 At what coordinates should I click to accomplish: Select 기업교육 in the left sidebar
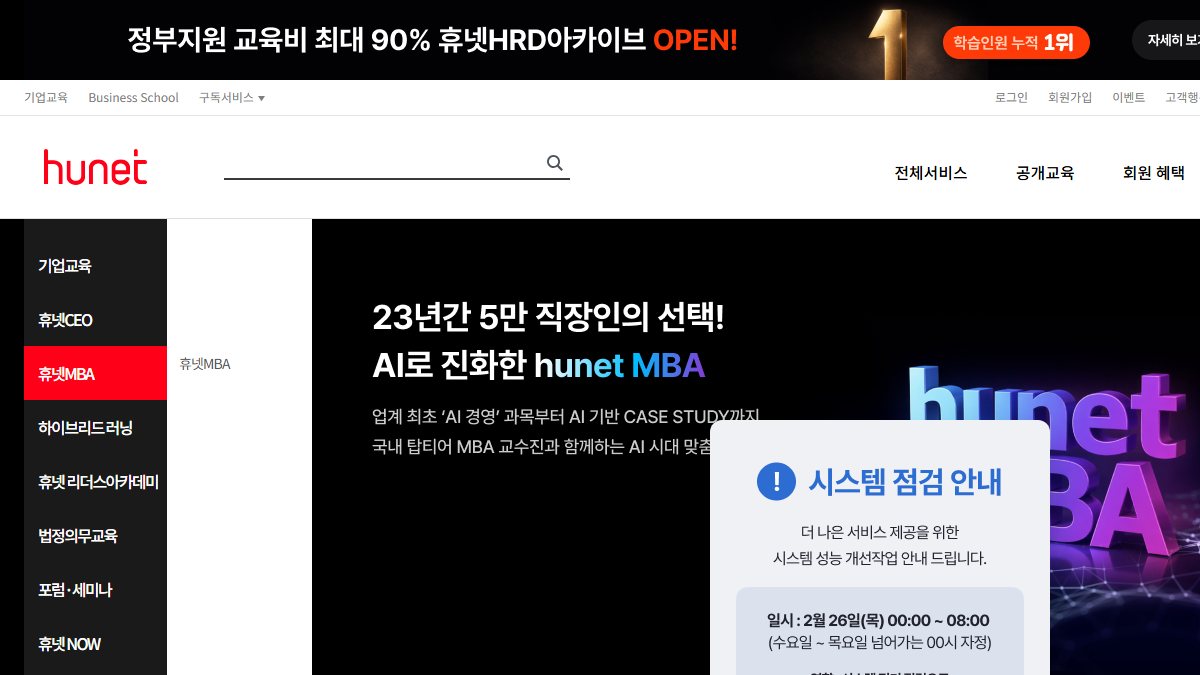(x=65, y=266)
